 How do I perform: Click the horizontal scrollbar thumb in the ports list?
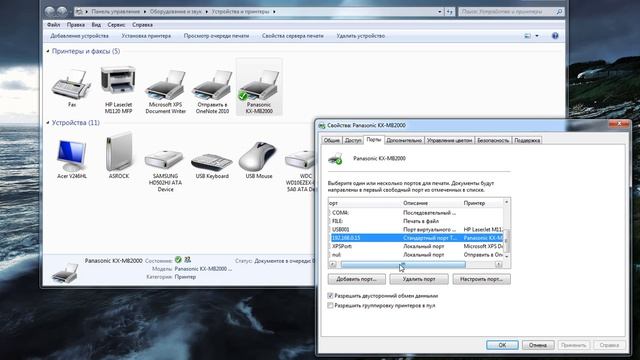[403, 264]
